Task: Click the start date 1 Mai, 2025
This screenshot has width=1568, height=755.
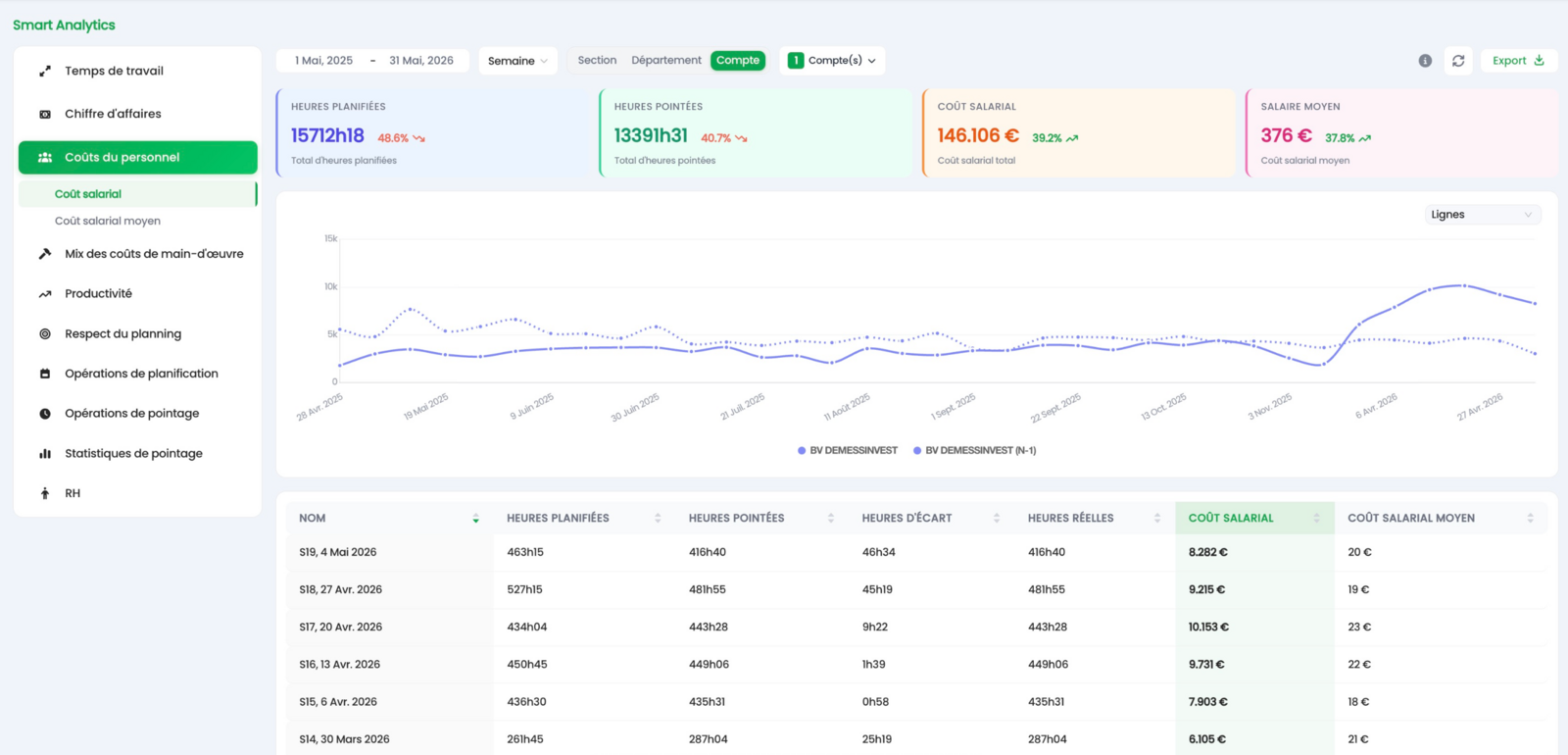Action: [x=323, y=61]
